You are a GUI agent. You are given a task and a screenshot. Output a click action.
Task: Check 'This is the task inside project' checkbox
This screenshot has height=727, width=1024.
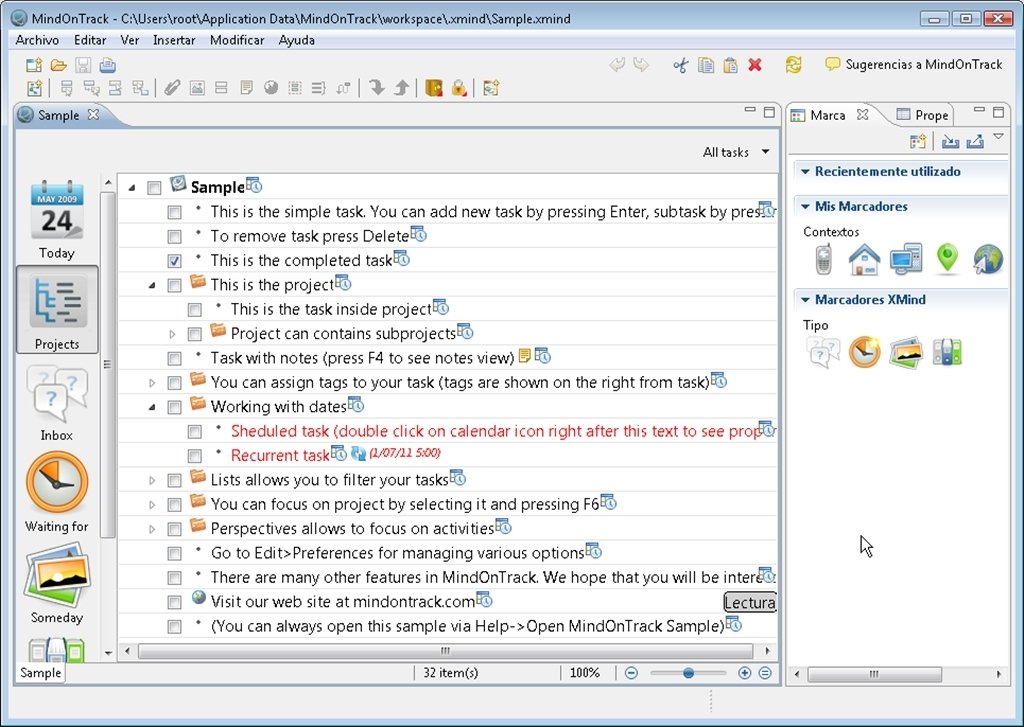195,310
